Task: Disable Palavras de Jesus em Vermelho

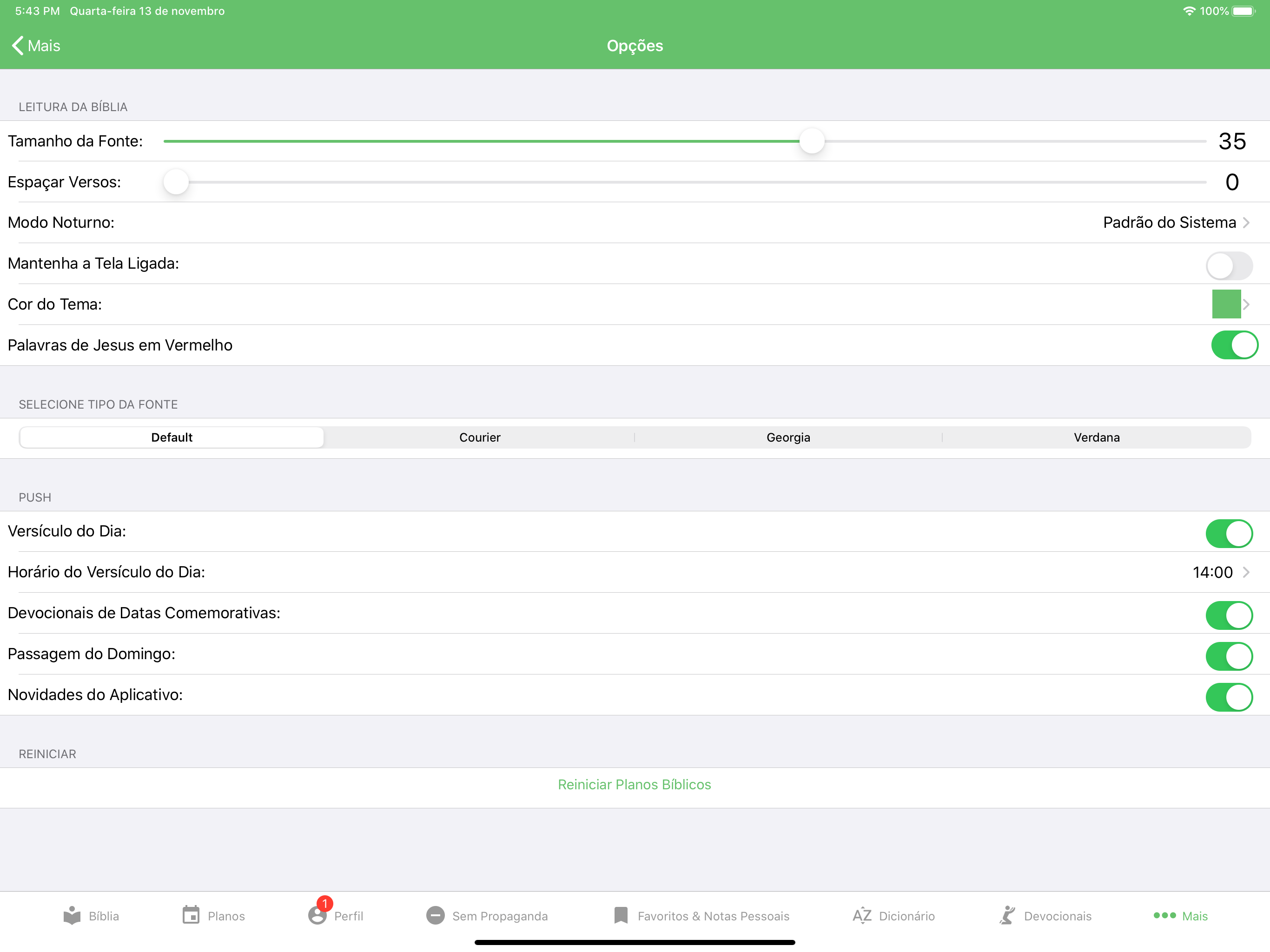Action: 1234,345
